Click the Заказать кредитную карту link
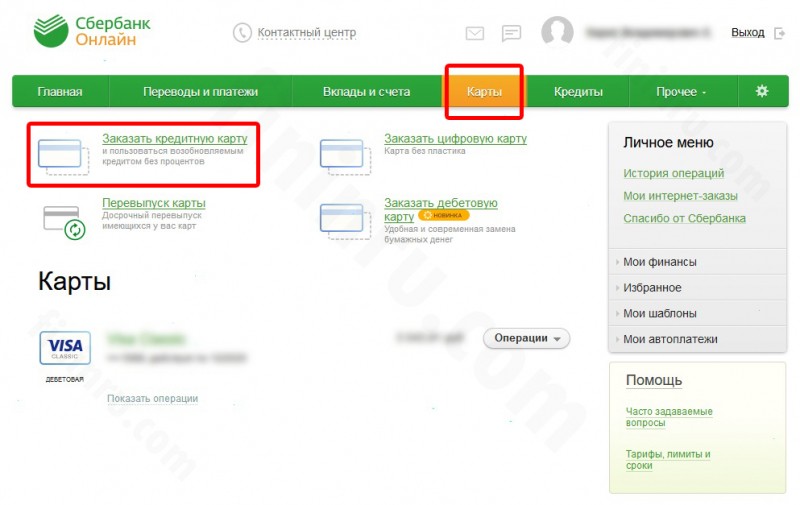Screen dimensions: 800x505 pyautogui.click(x=174, y=138)
